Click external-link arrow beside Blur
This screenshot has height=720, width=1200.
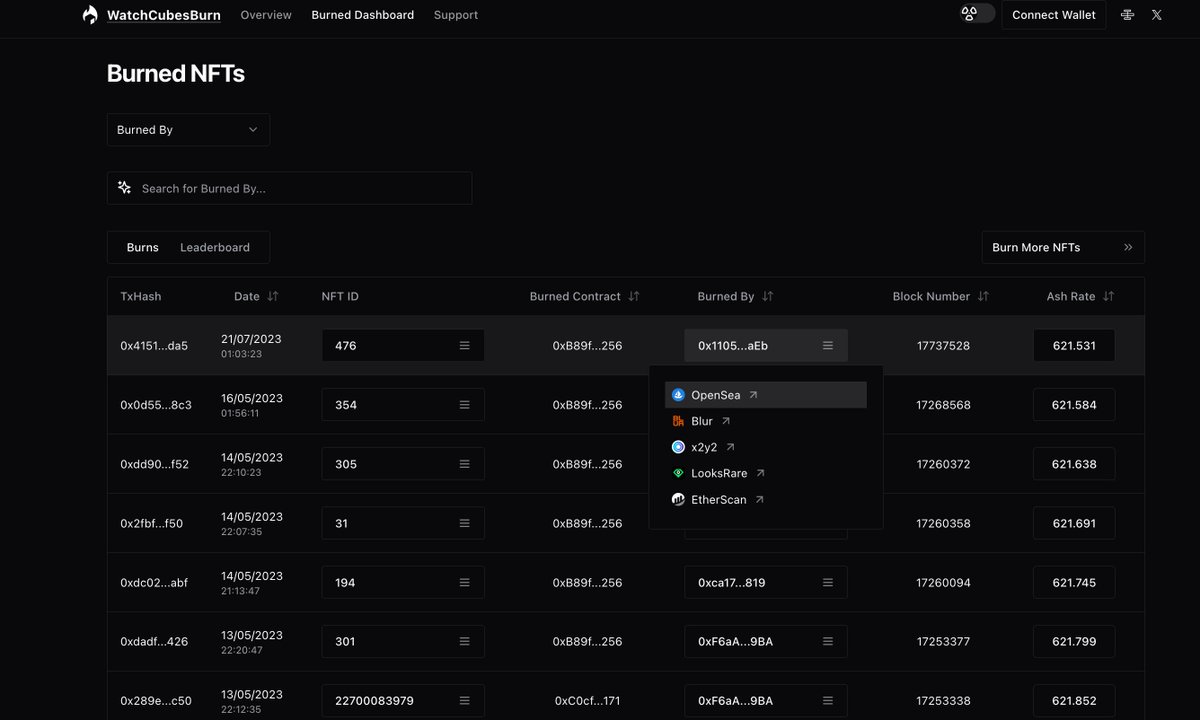725,421
